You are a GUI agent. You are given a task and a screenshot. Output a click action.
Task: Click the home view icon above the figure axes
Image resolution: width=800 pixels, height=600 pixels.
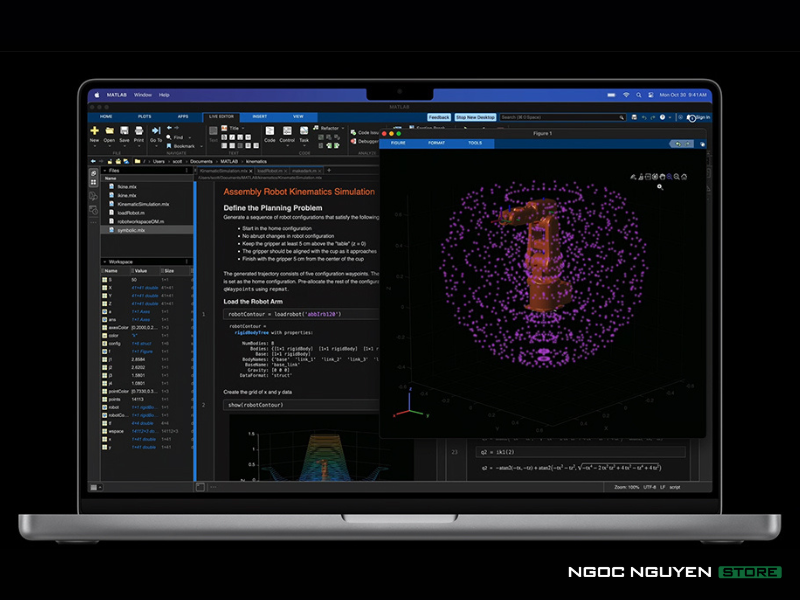pos(682,177)
